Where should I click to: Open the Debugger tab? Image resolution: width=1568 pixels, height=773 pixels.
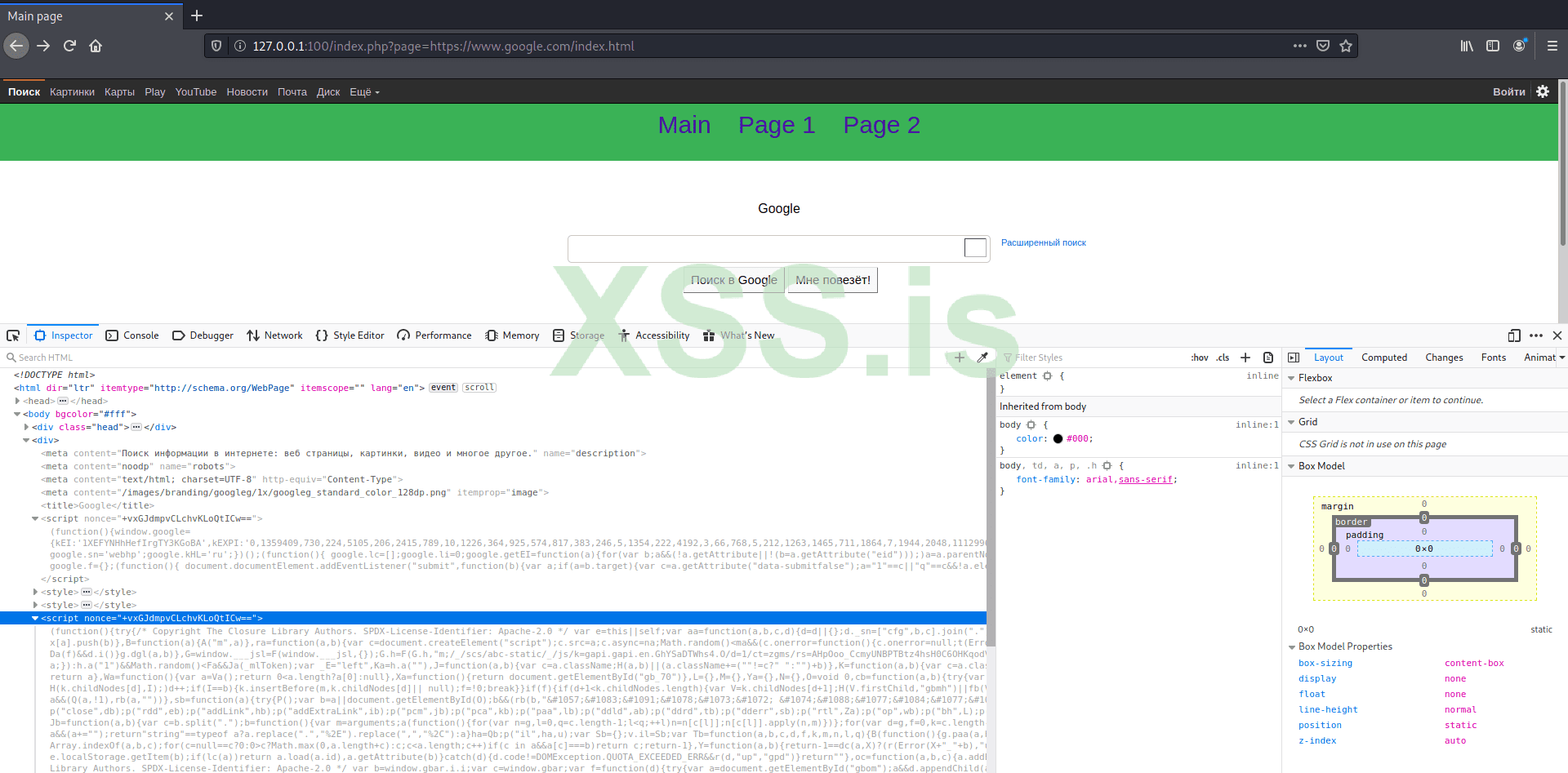pyautogui.click(x=203, y=335)
